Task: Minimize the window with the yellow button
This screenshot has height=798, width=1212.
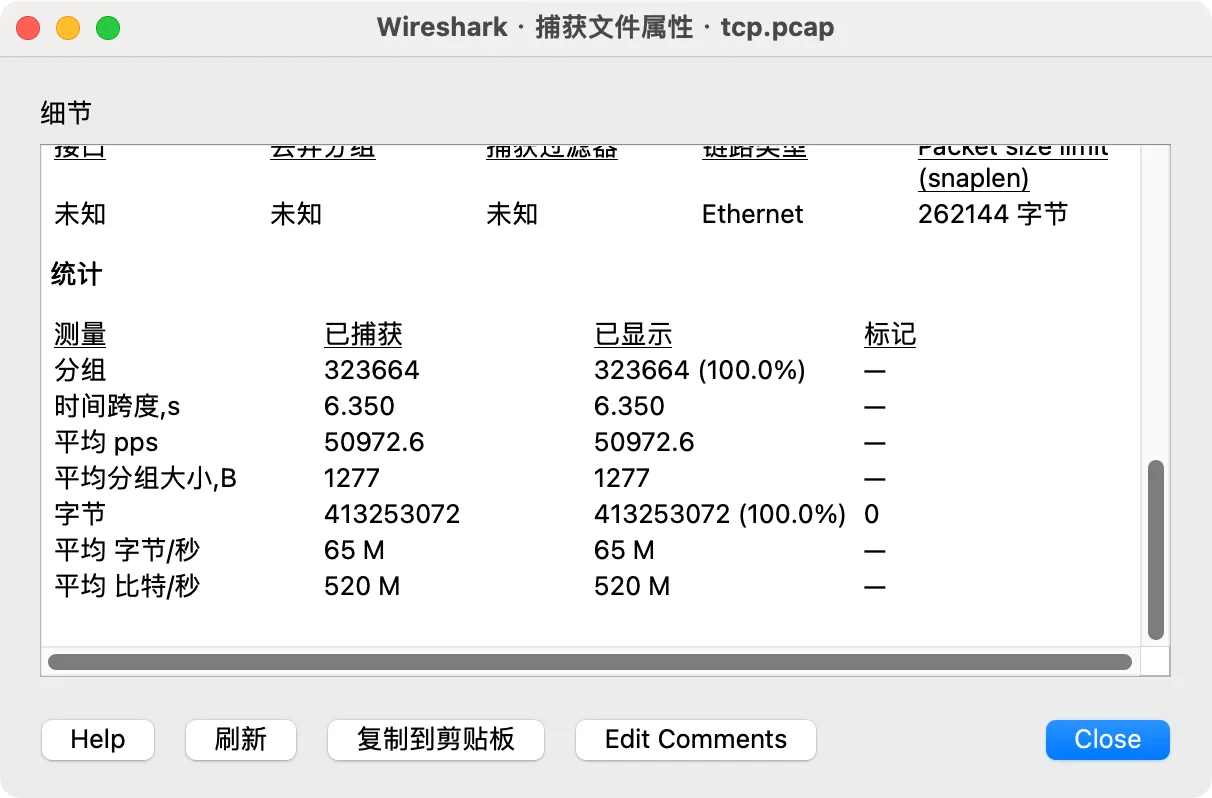Action: coord(68,27)
